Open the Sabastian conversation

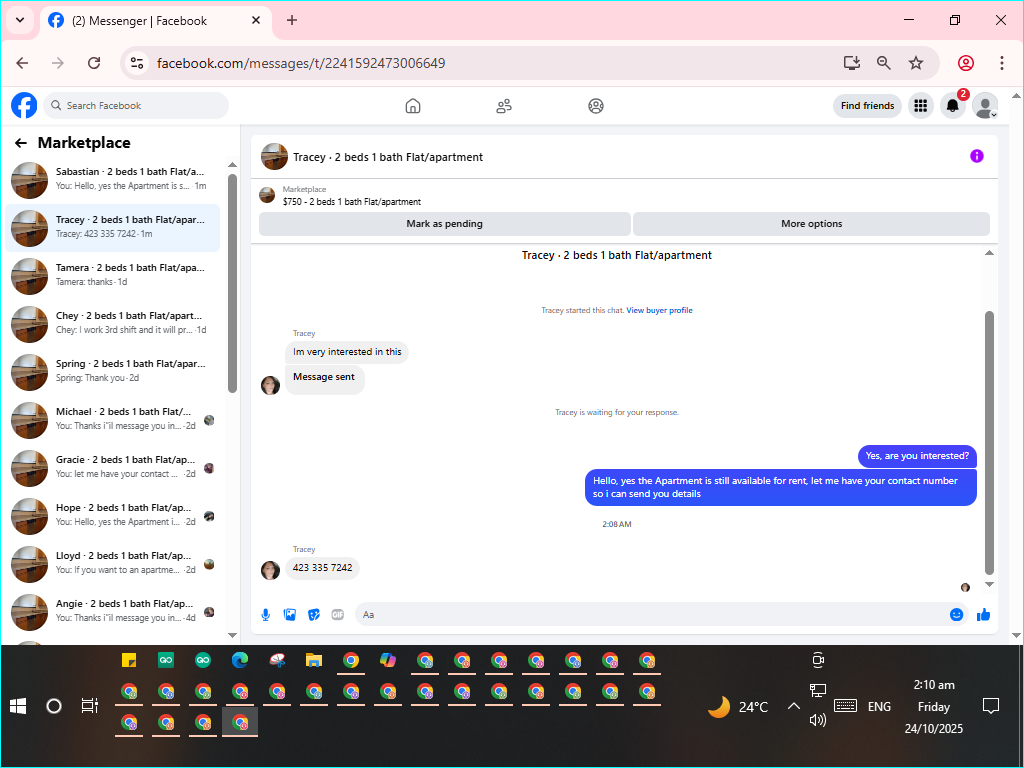pos(113,180)
